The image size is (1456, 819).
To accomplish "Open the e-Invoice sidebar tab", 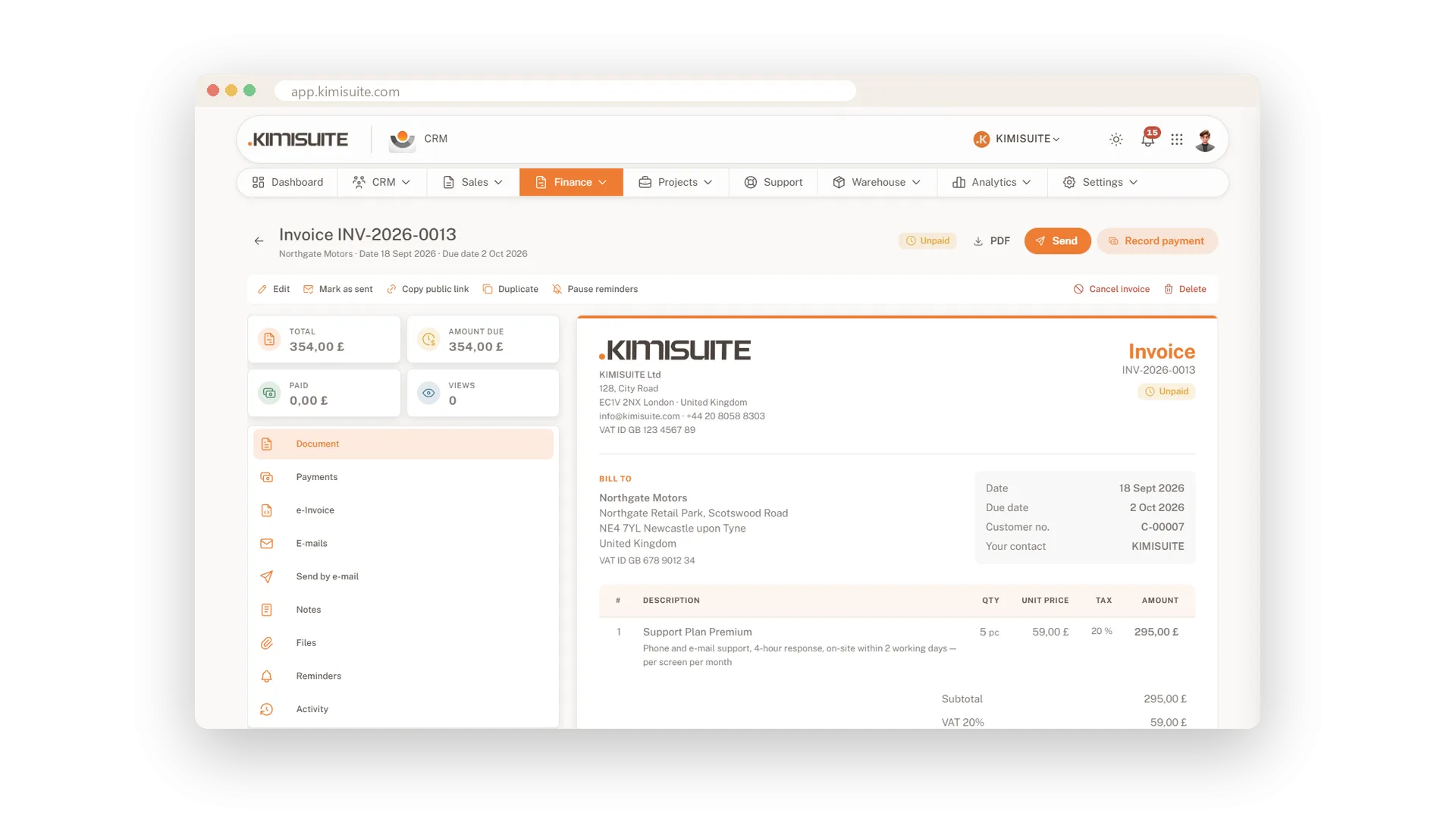I will 403,511.
